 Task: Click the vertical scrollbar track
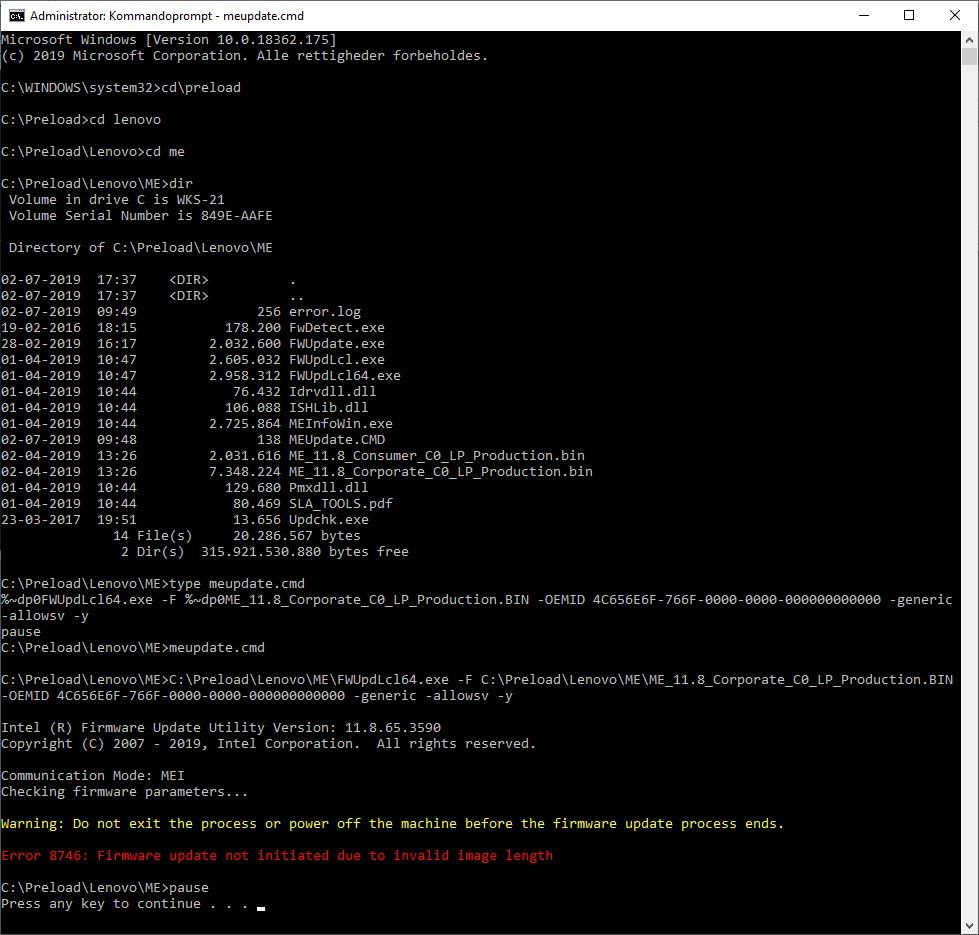(x=970, y=500)
